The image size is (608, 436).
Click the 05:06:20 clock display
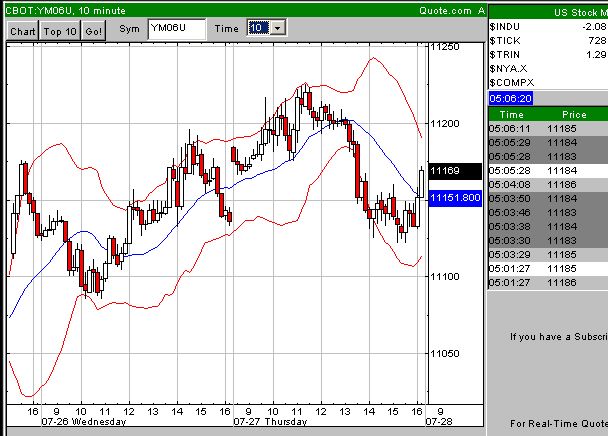511,98
